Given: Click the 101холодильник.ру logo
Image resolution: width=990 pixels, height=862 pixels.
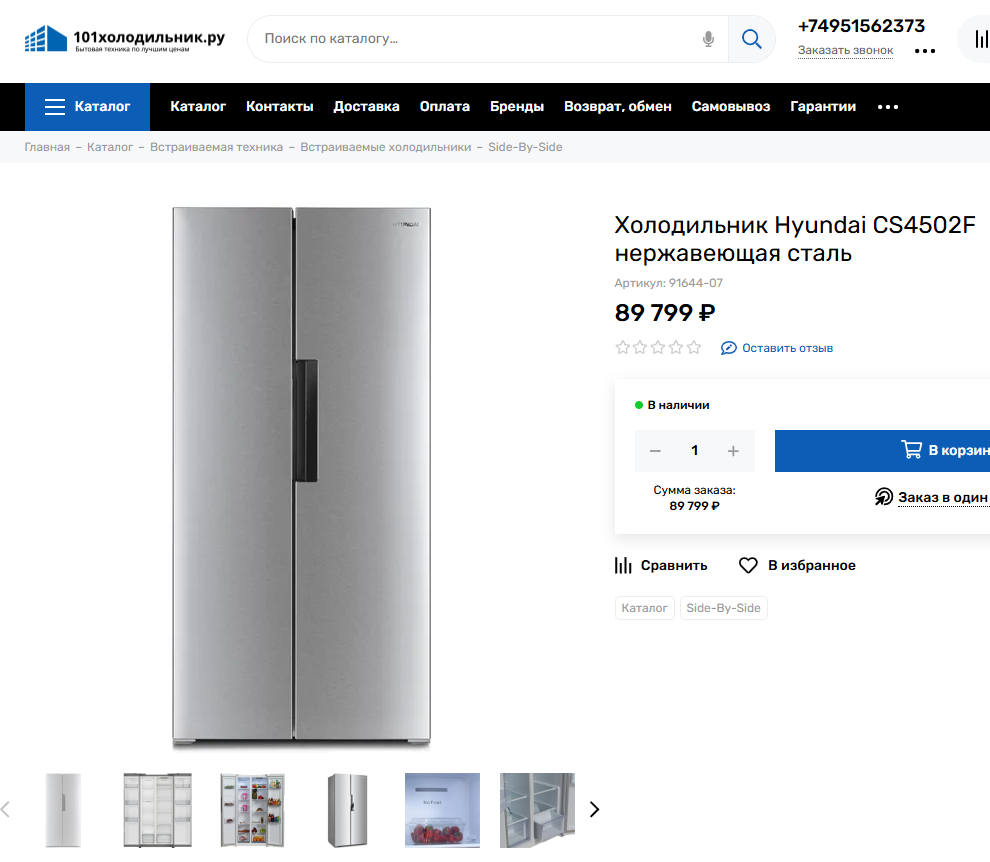Looking at the screenshot, I should (x=125, y=40).
